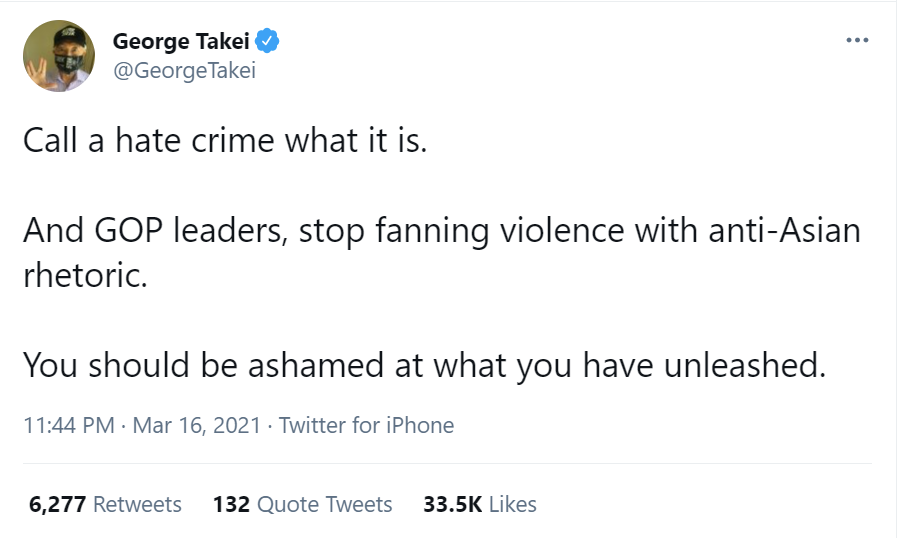
Task: Open the @GeorgeTakei handle link
Action: click(x=184, y=71)
